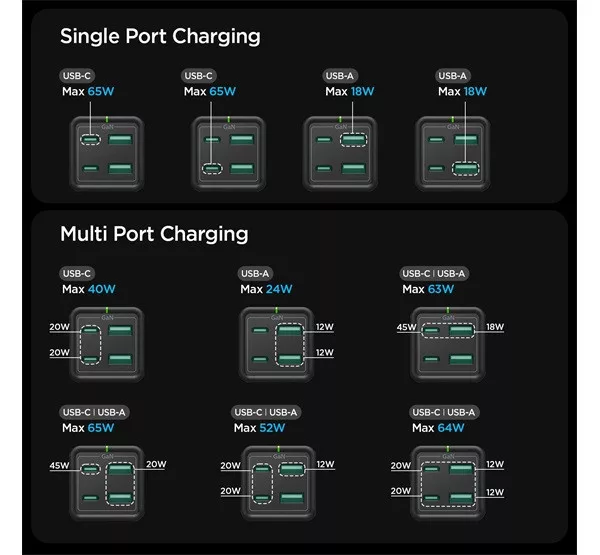Screen dimensions: 600x555
Task: Click the highlighted bottom USB-C port in second charger
Action: 212,168
